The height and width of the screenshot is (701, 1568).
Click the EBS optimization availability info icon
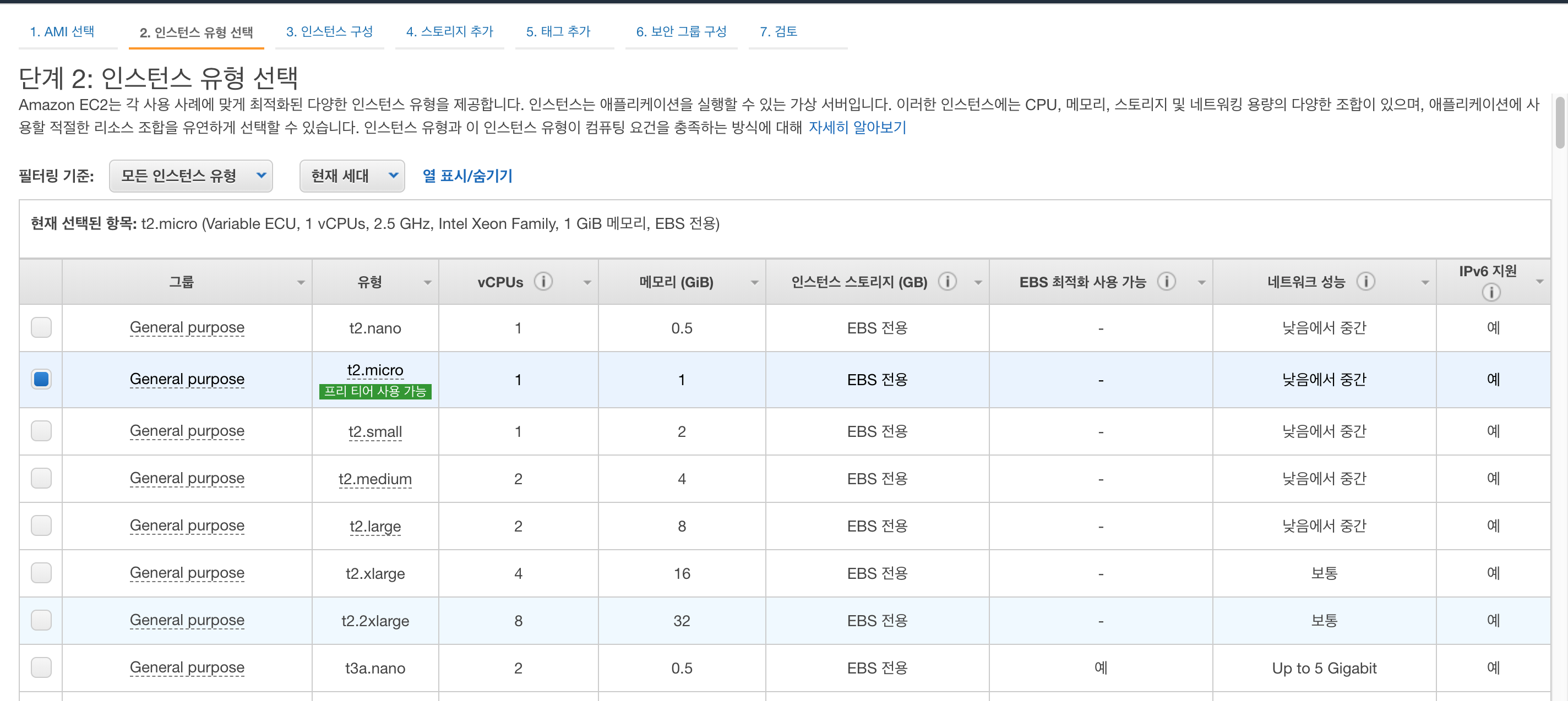point(1166,281)
